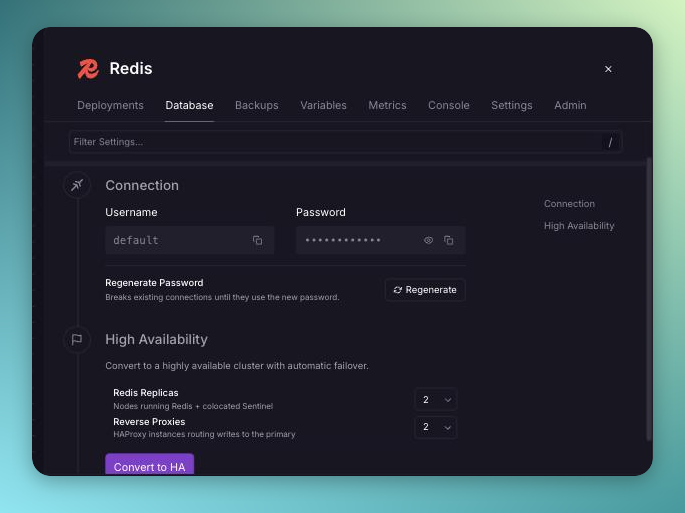This screenshot has height=513, width=685.
Task: Click the High Availability flag icon
Action: point(77,339)
